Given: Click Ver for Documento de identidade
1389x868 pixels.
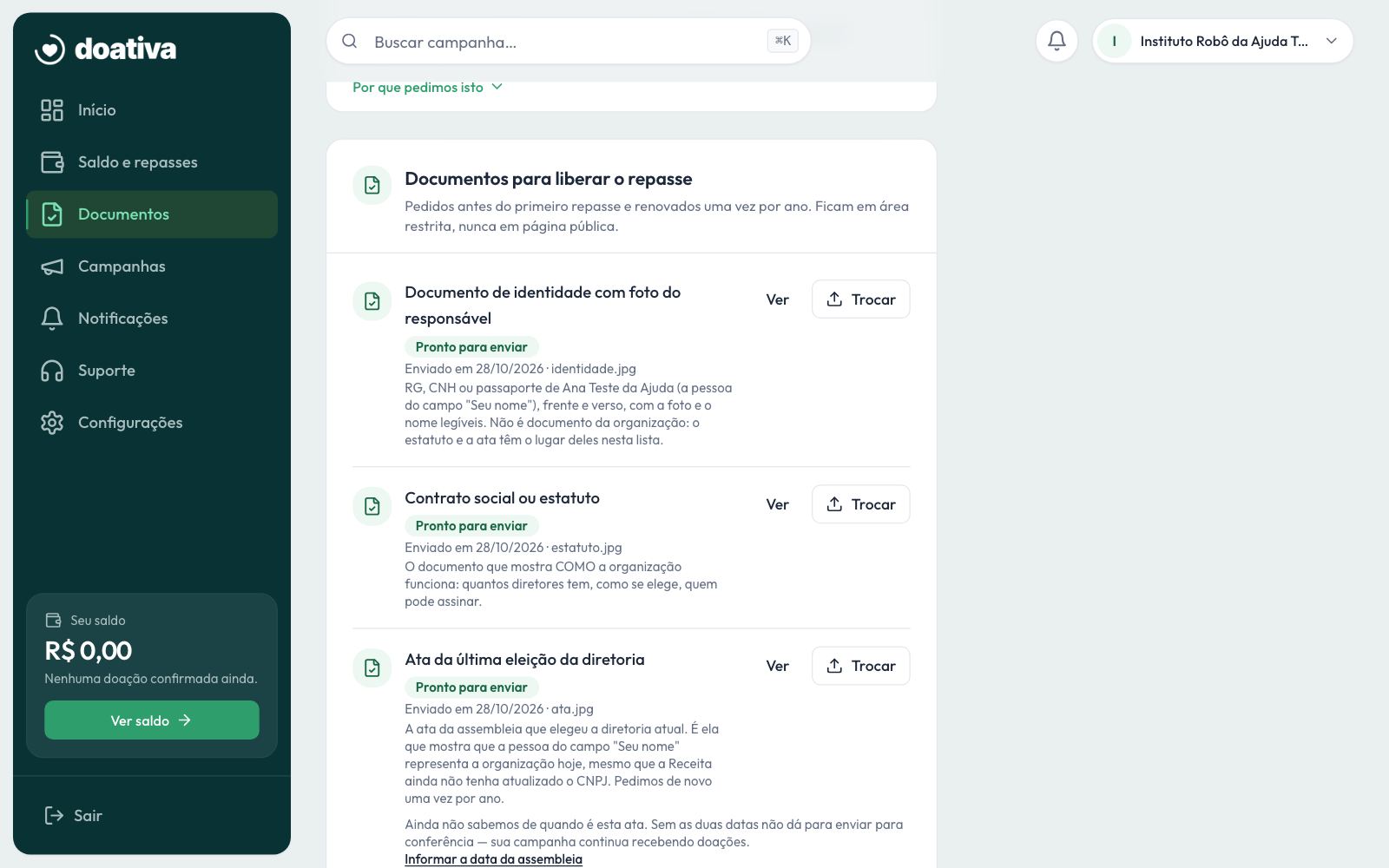Looking at the screenshot, I should (x=777, y=299).
